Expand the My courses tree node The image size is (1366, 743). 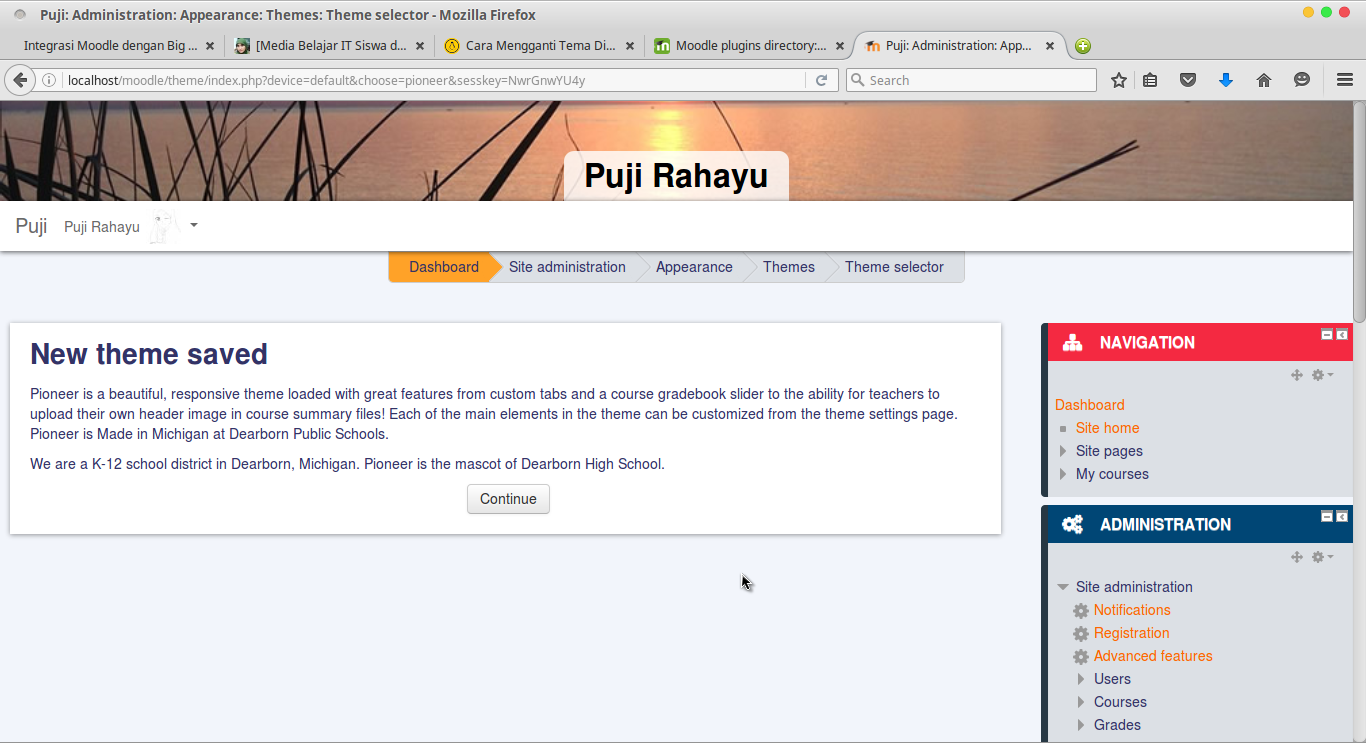1063,474
